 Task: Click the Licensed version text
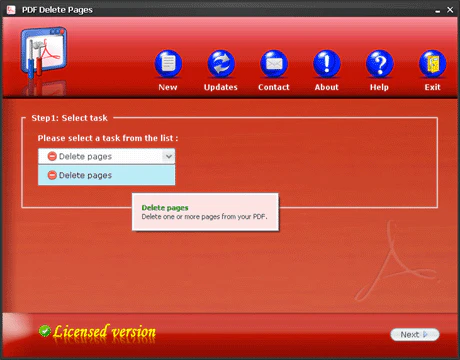[104, 332]
